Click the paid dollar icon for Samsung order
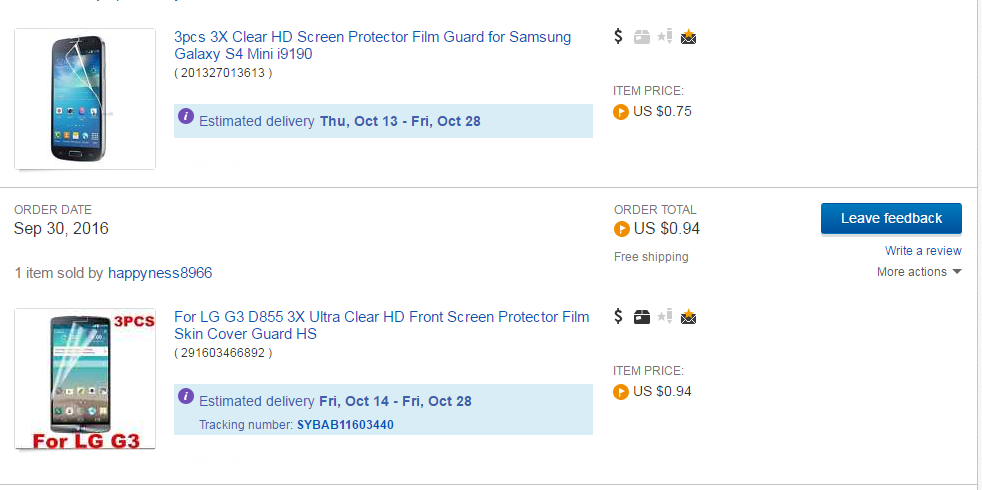The height and width of the screenshot is (490, 982). (618, 37)
